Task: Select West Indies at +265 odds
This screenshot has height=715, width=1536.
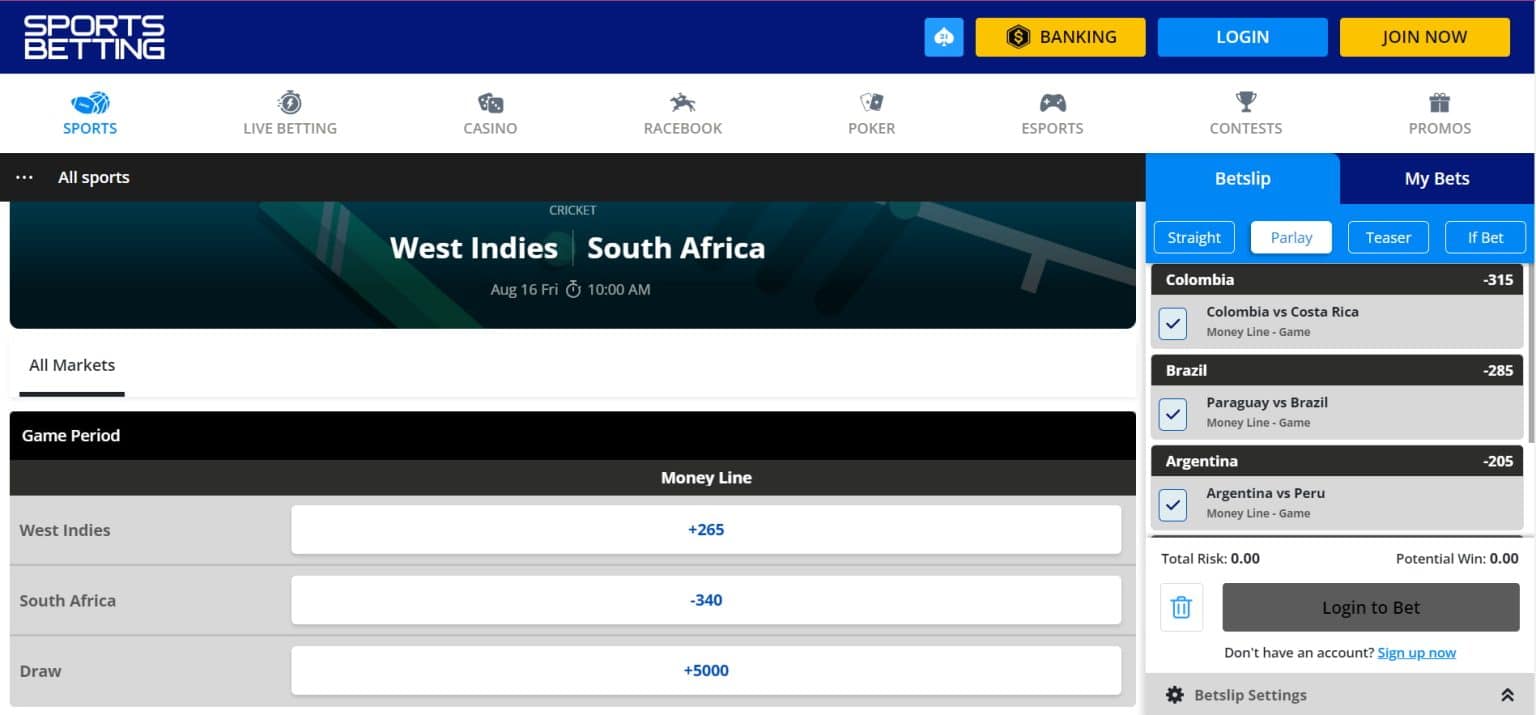Action: (x=707, y=530)
